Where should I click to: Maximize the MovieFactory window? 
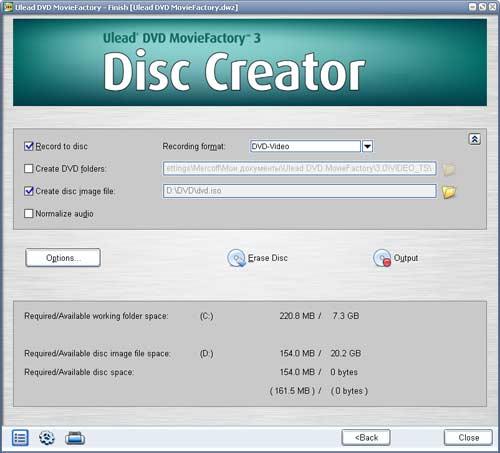tap(482, 7)
